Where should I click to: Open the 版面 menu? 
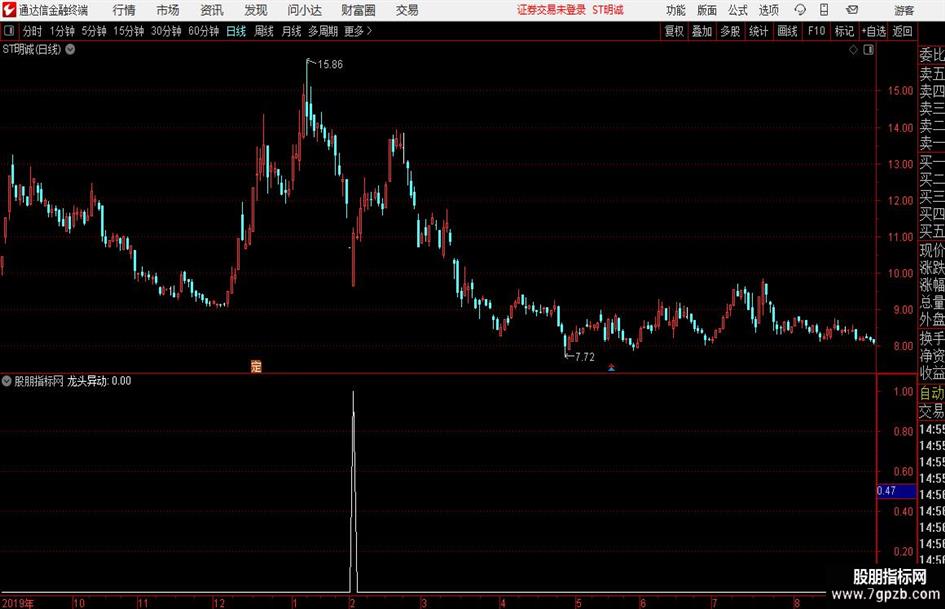[x=707, y=10]
